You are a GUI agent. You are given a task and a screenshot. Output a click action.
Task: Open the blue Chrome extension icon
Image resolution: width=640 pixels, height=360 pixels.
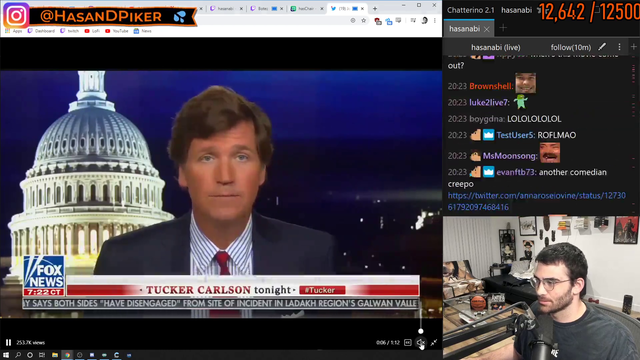[389, 21]
